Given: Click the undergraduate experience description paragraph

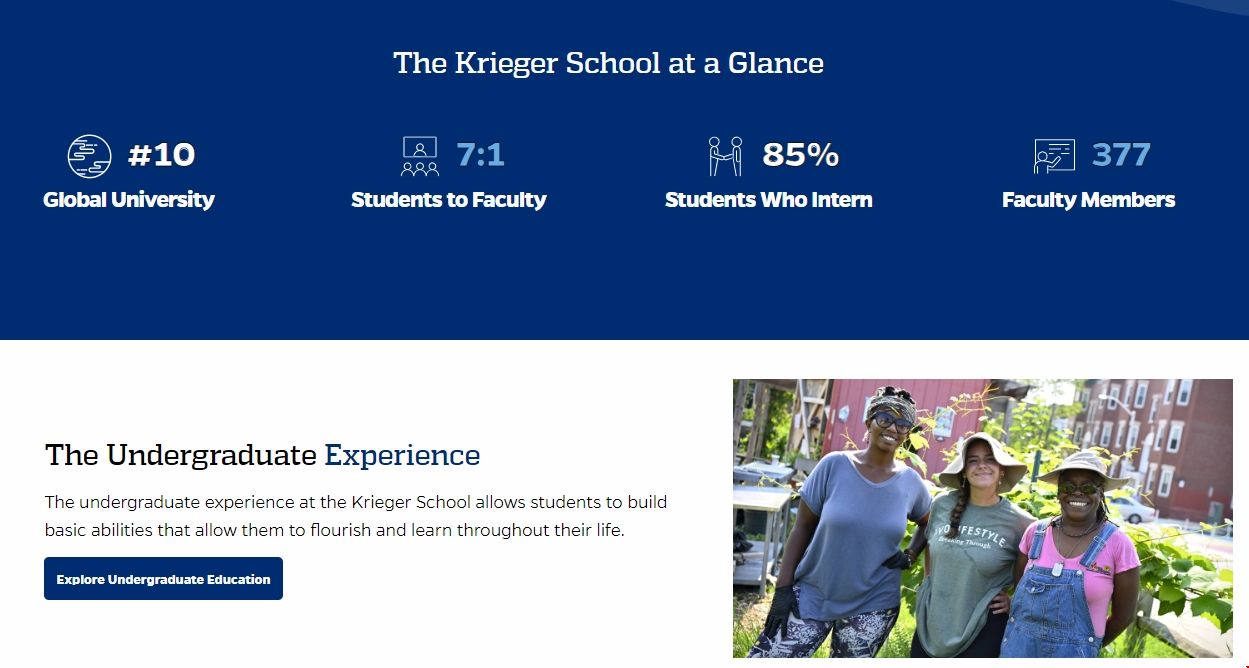Looking at the screenshot, I should [355, 516].
